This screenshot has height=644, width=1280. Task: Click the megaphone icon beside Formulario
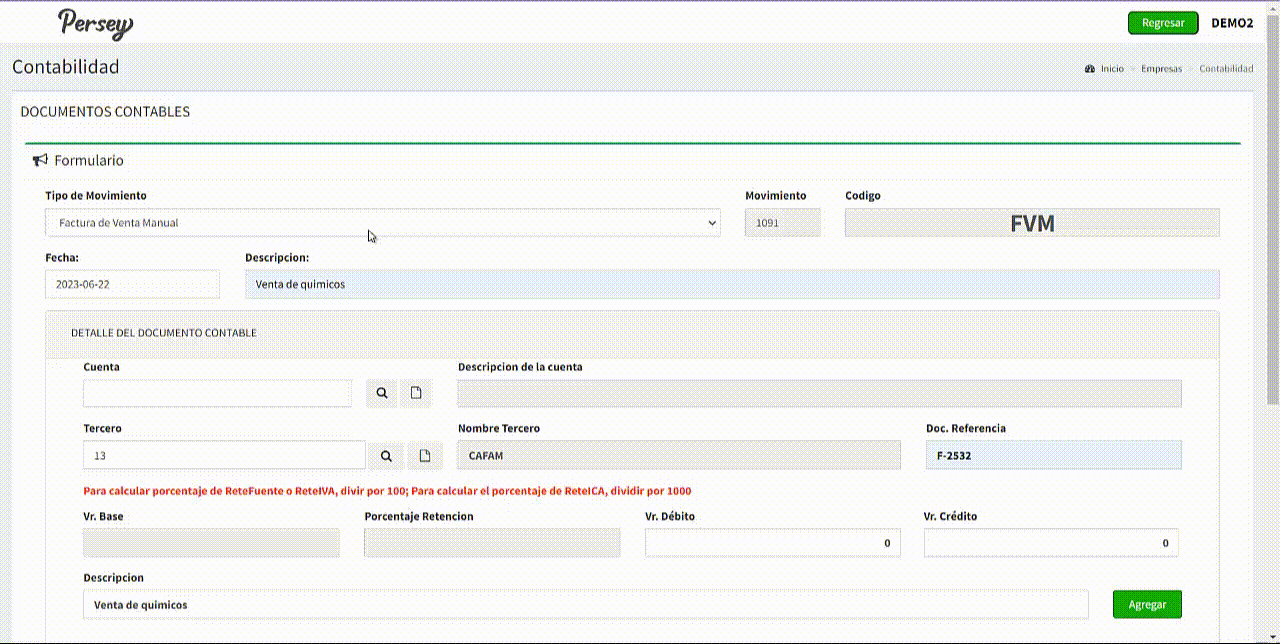click(x=40, y=160)
